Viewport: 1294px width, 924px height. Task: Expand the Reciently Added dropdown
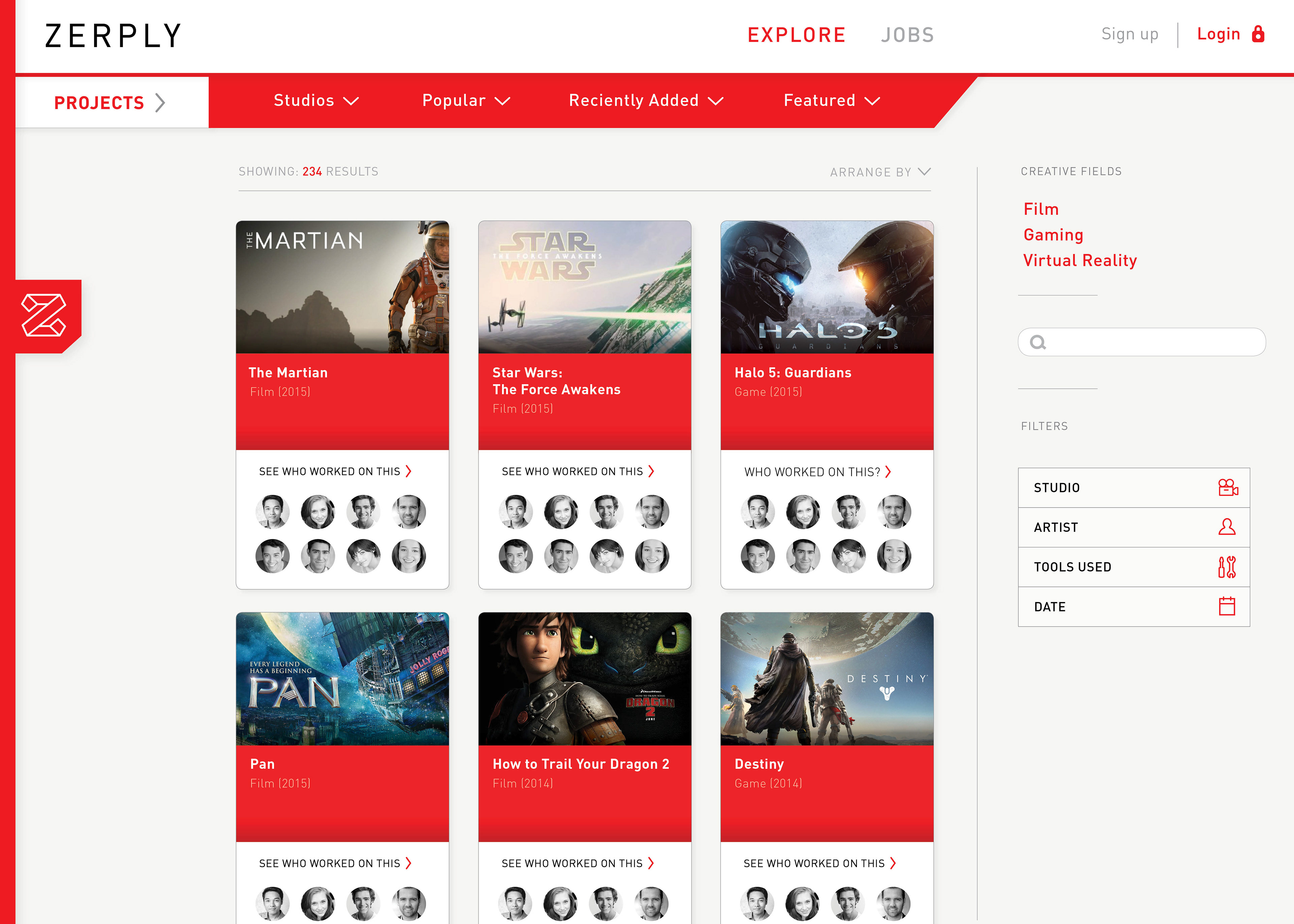(646, 101)
